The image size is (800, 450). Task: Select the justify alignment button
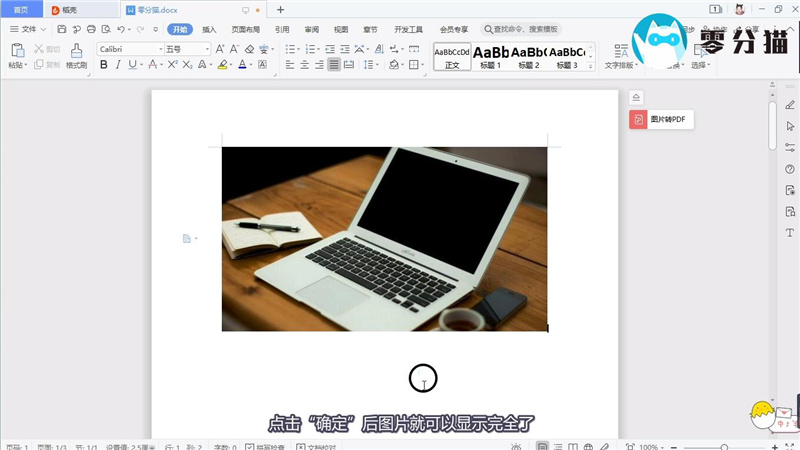pos(334,65)
